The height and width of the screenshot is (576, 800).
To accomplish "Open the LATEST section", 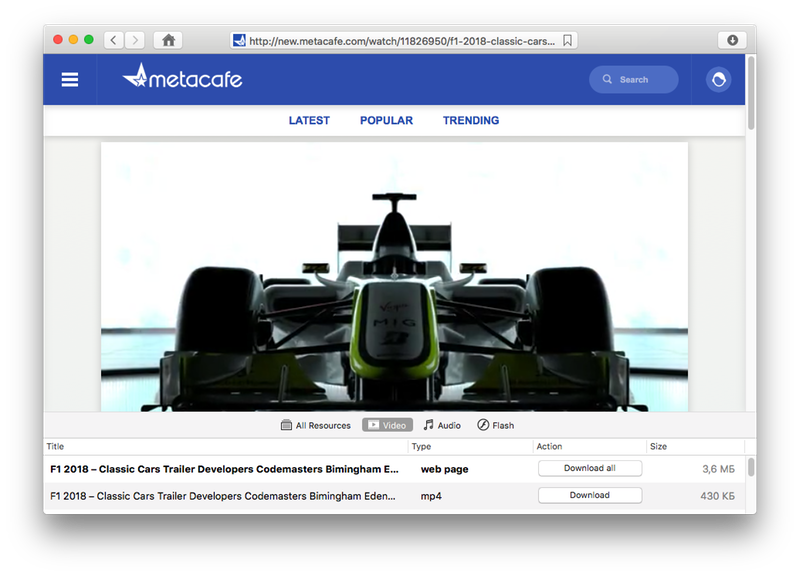I will pos(309,120).
